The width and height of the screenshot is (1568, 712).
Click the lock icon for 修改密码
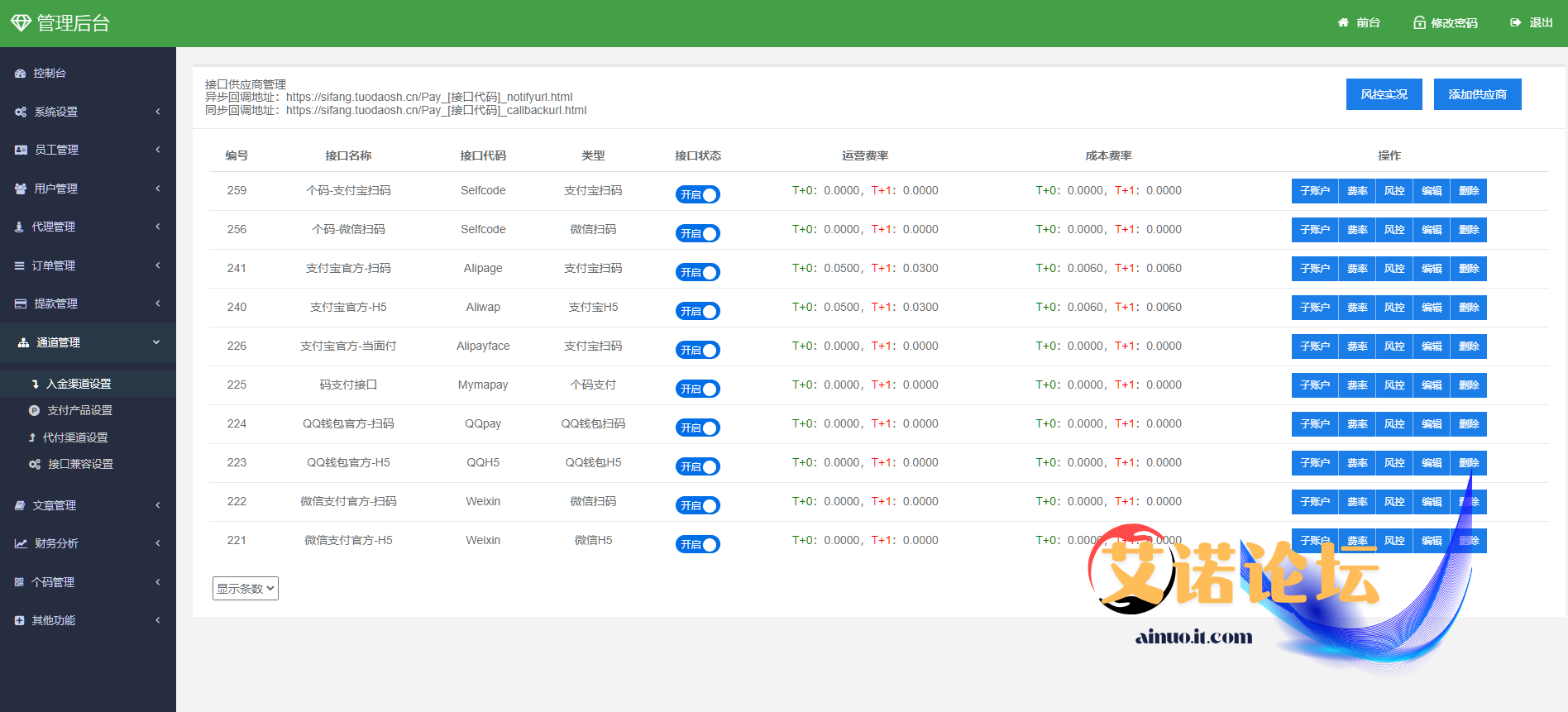(1419, 23)
